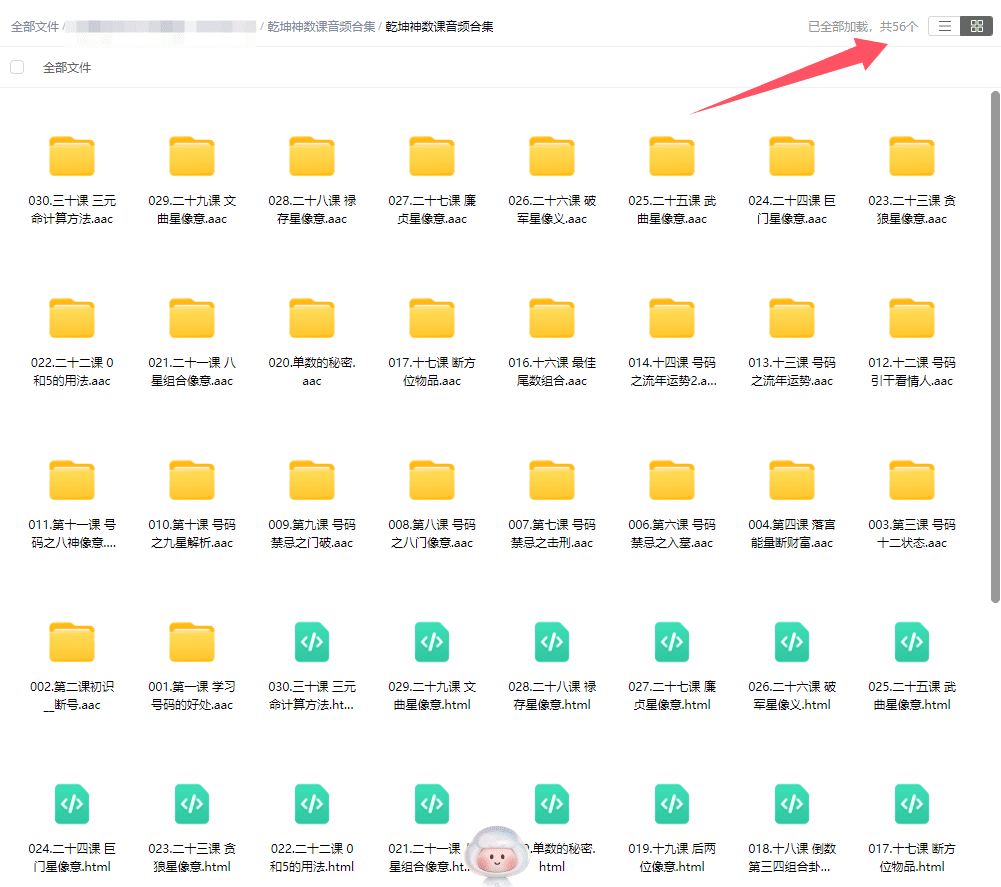Go to 全部文件 breadcrumb root

coord(34,27)
